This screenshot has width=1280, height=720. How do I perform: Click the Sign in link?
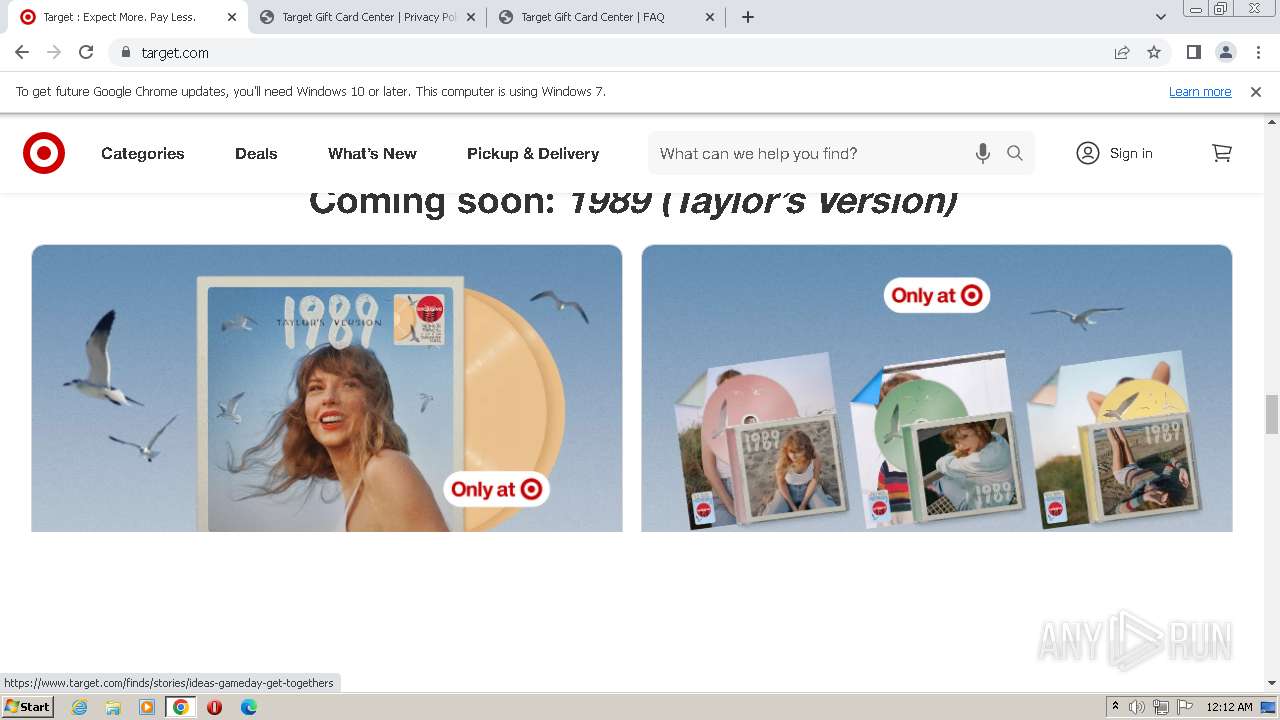pyautogui.click(x=1131, y=153)
